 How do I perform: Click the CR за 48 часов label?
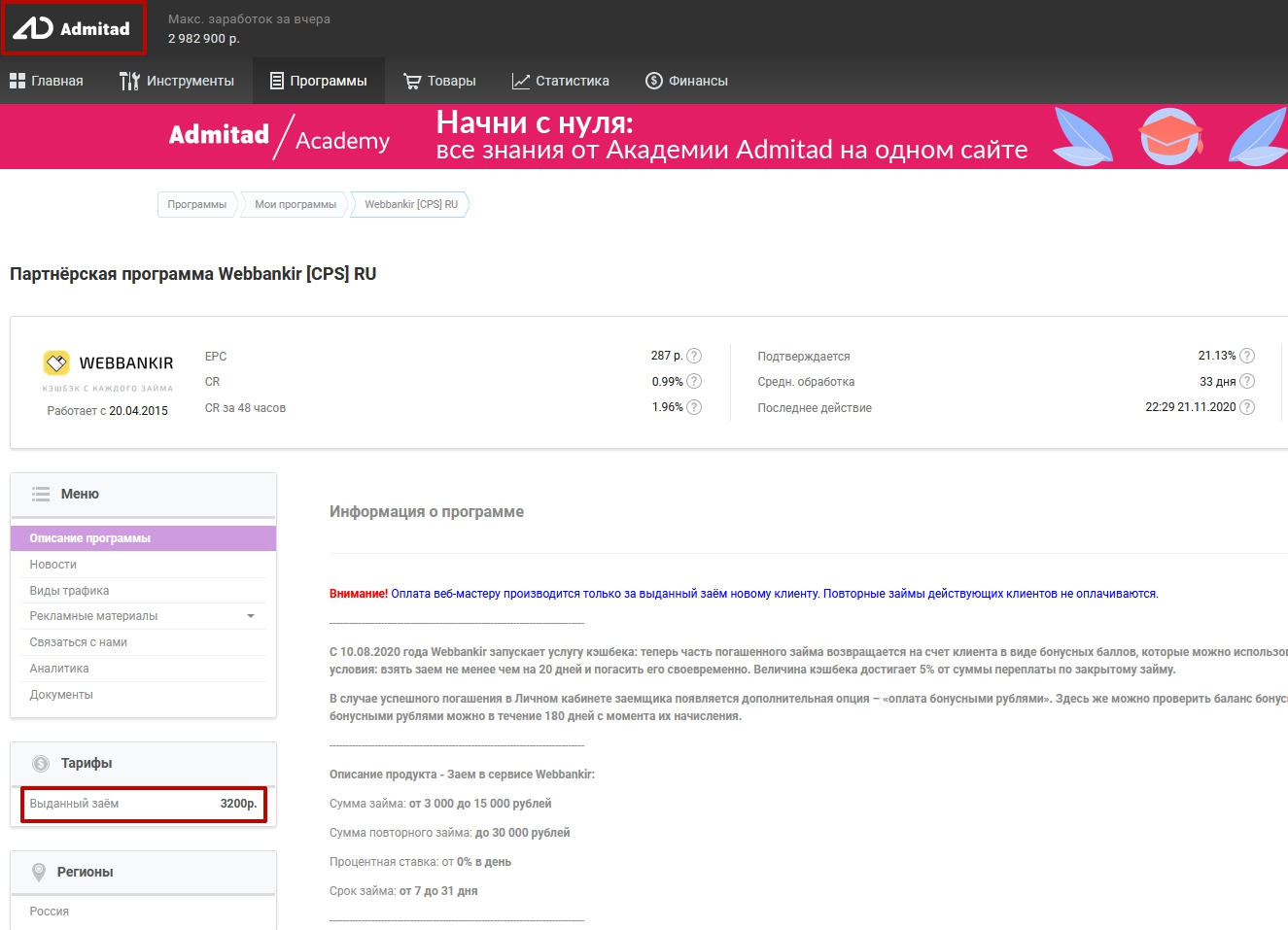click(246, 408)
